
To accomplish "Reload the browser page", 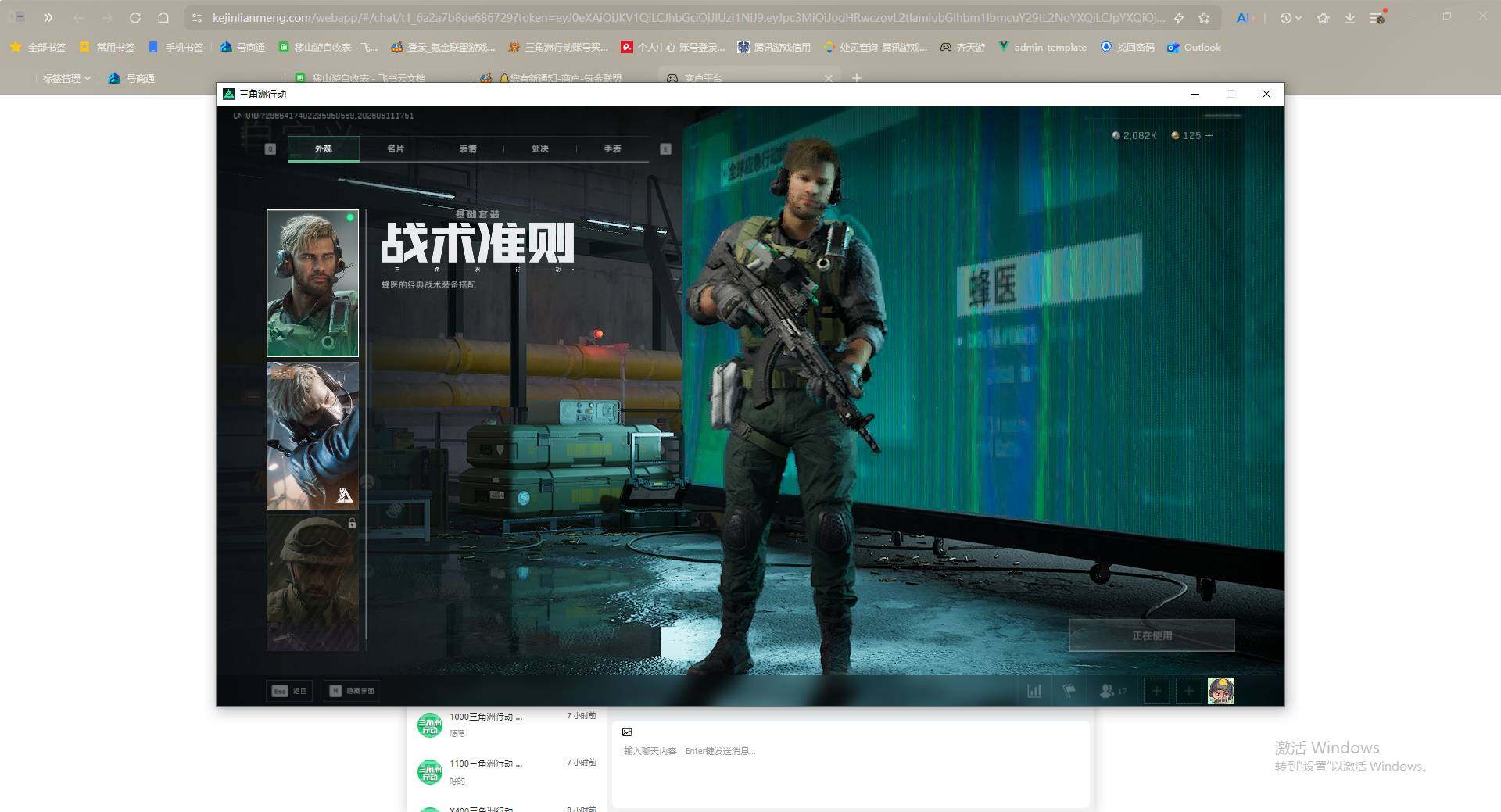I will click(x=135, y=17).
